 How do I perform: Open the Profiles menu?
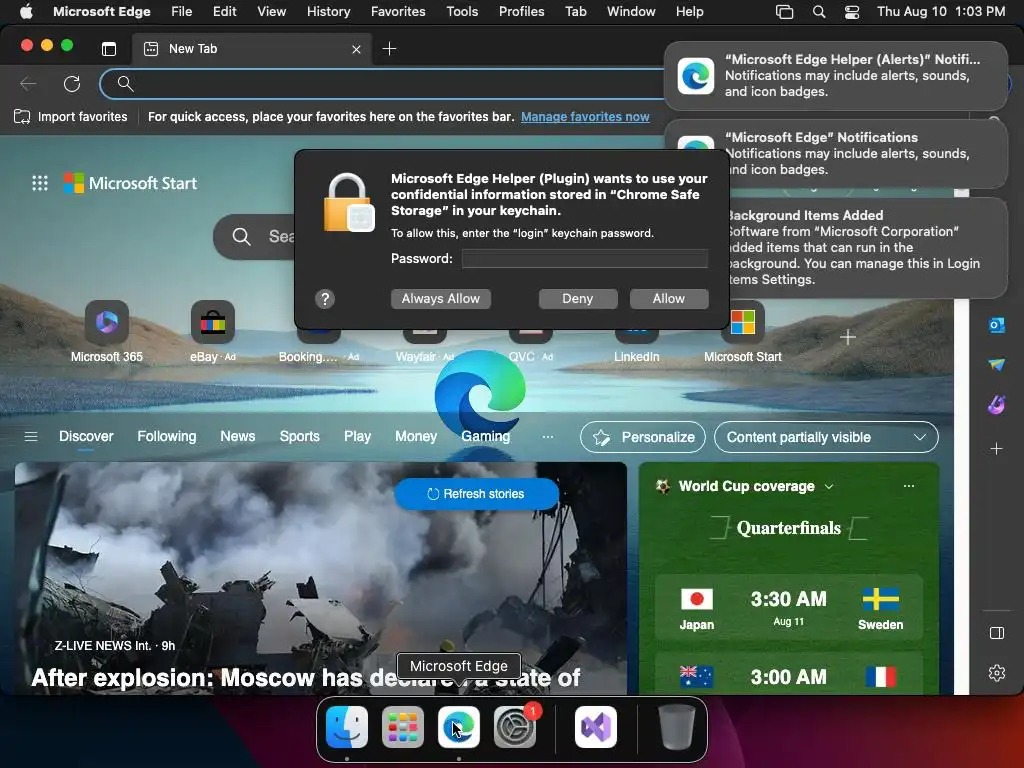[x=521, y=12]
